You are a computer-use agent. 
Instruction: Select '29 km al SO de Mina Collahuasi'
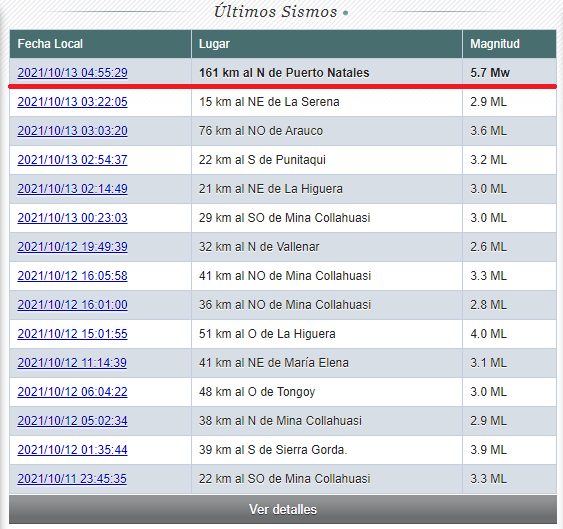285,218
